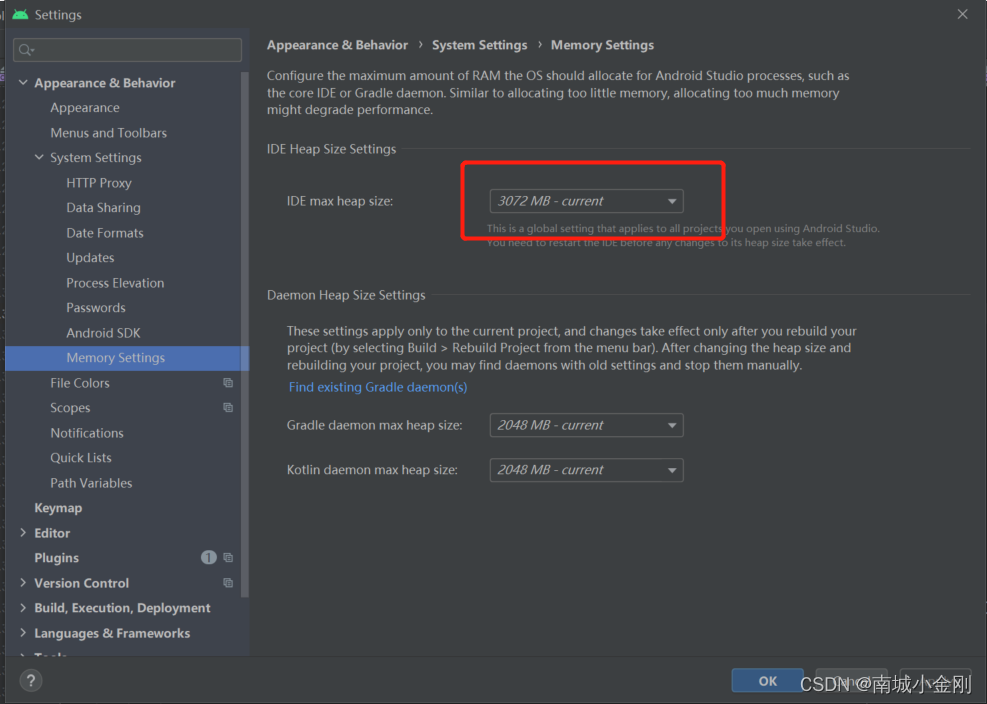This screenshot has height=704, width=987.
Task: Select Scopes in the sidebar
Action: pos(70,408)
